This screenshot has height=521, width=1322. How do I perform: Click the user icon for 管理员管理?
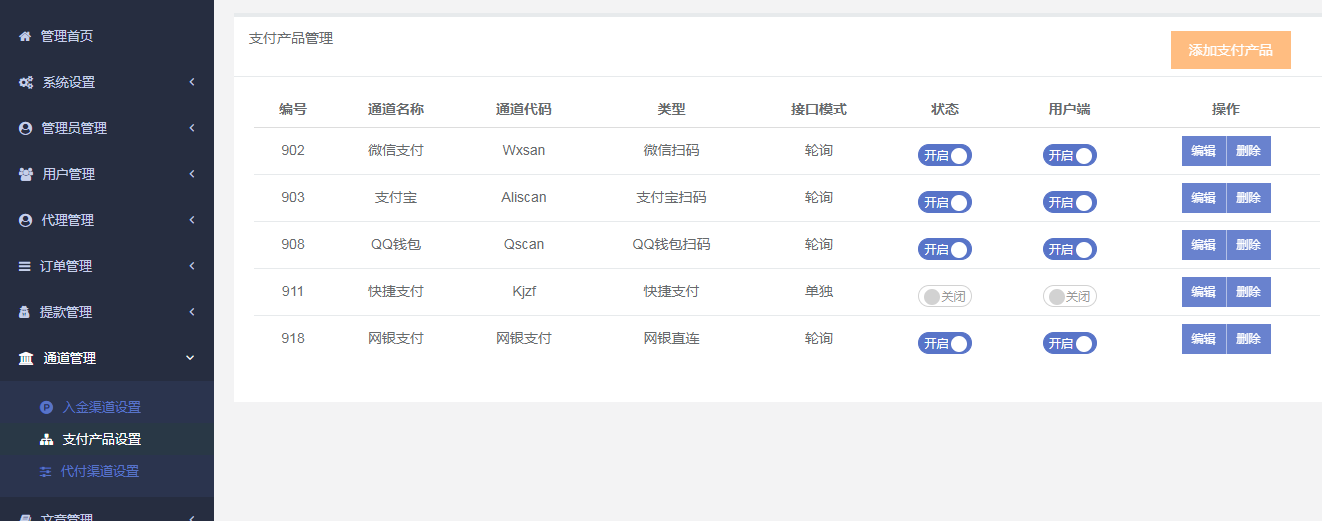coord(26,128)
